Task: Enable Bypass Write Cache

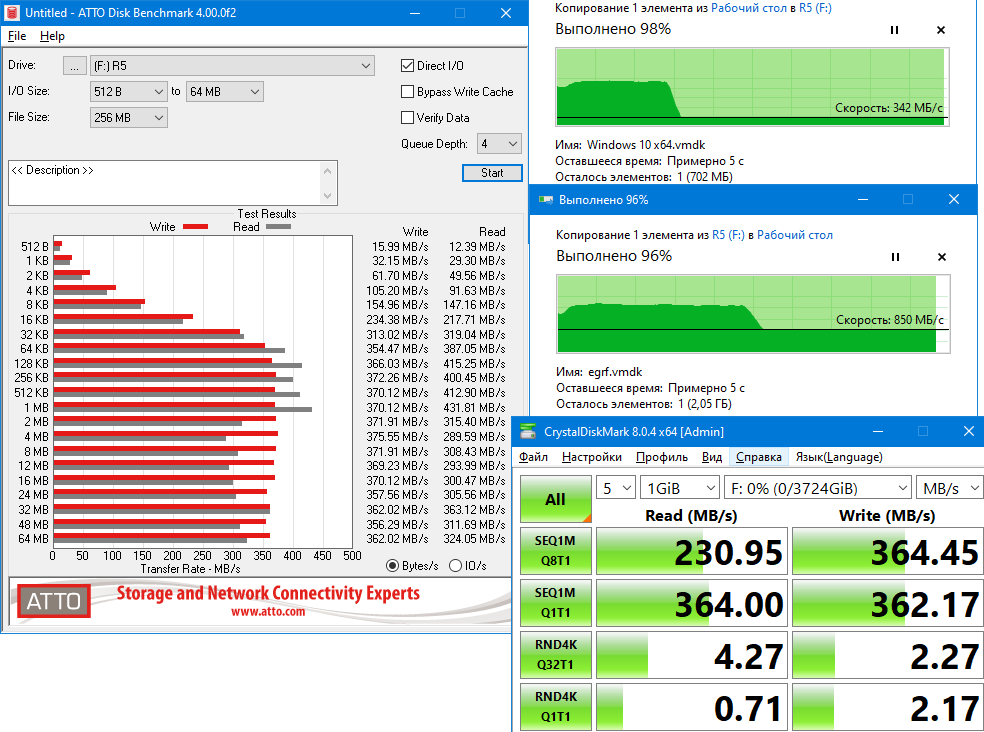Action: tap(407, 92)
